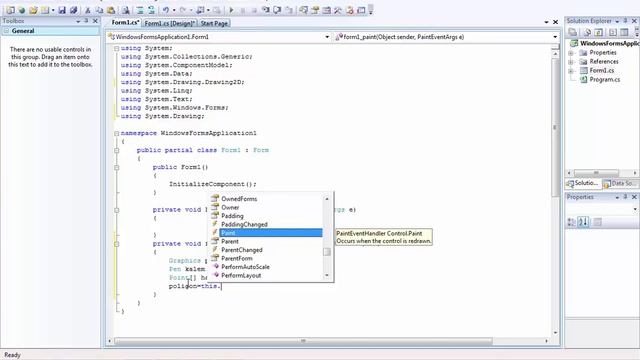640x360 pixels.
Task: Click the Open File folder icon
Action: coord(33,10)
